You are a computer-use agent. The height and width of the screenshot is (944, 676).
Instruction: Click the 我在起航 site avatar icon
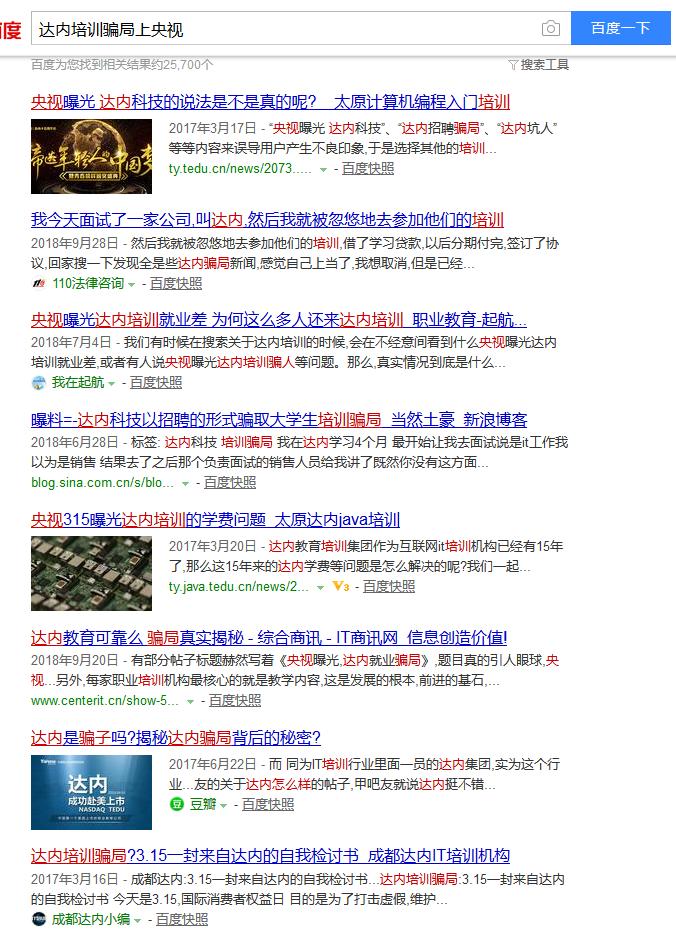39,383
